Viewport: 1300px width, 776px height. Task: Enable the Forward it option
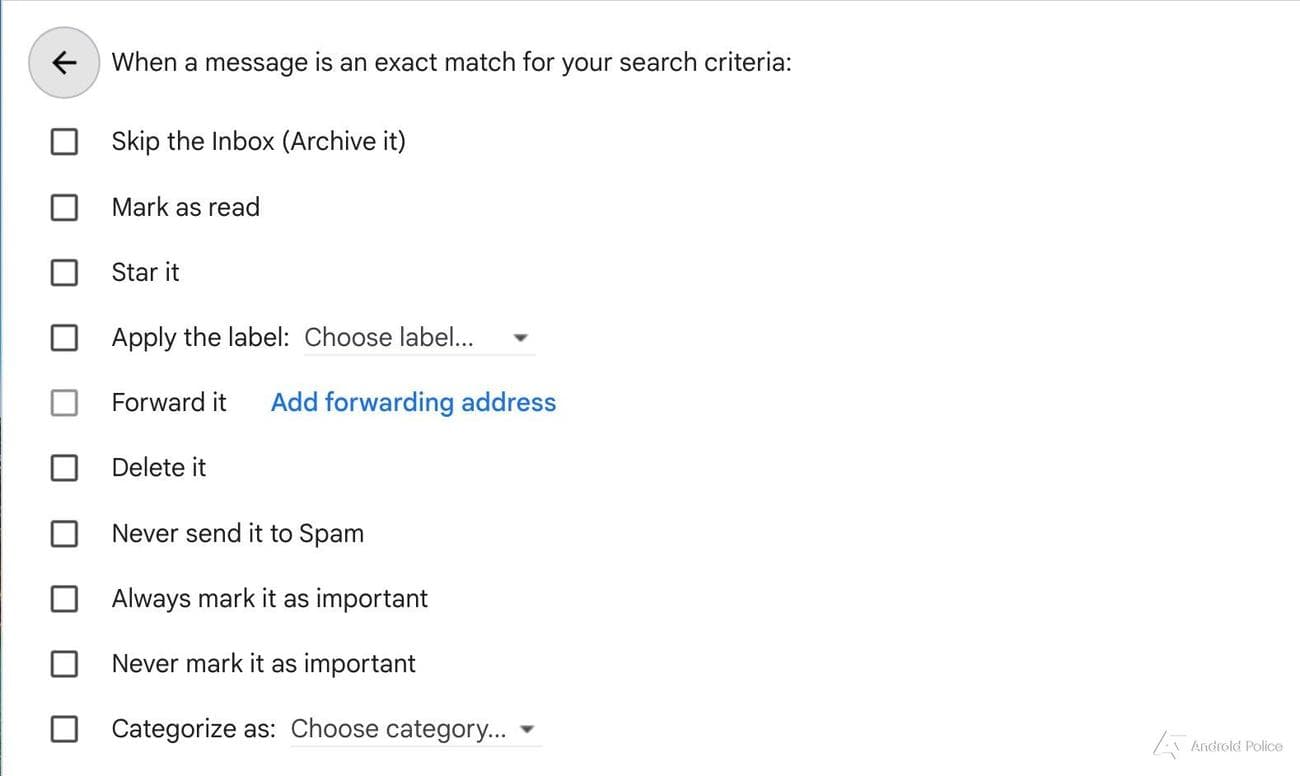tap(63, 402)
